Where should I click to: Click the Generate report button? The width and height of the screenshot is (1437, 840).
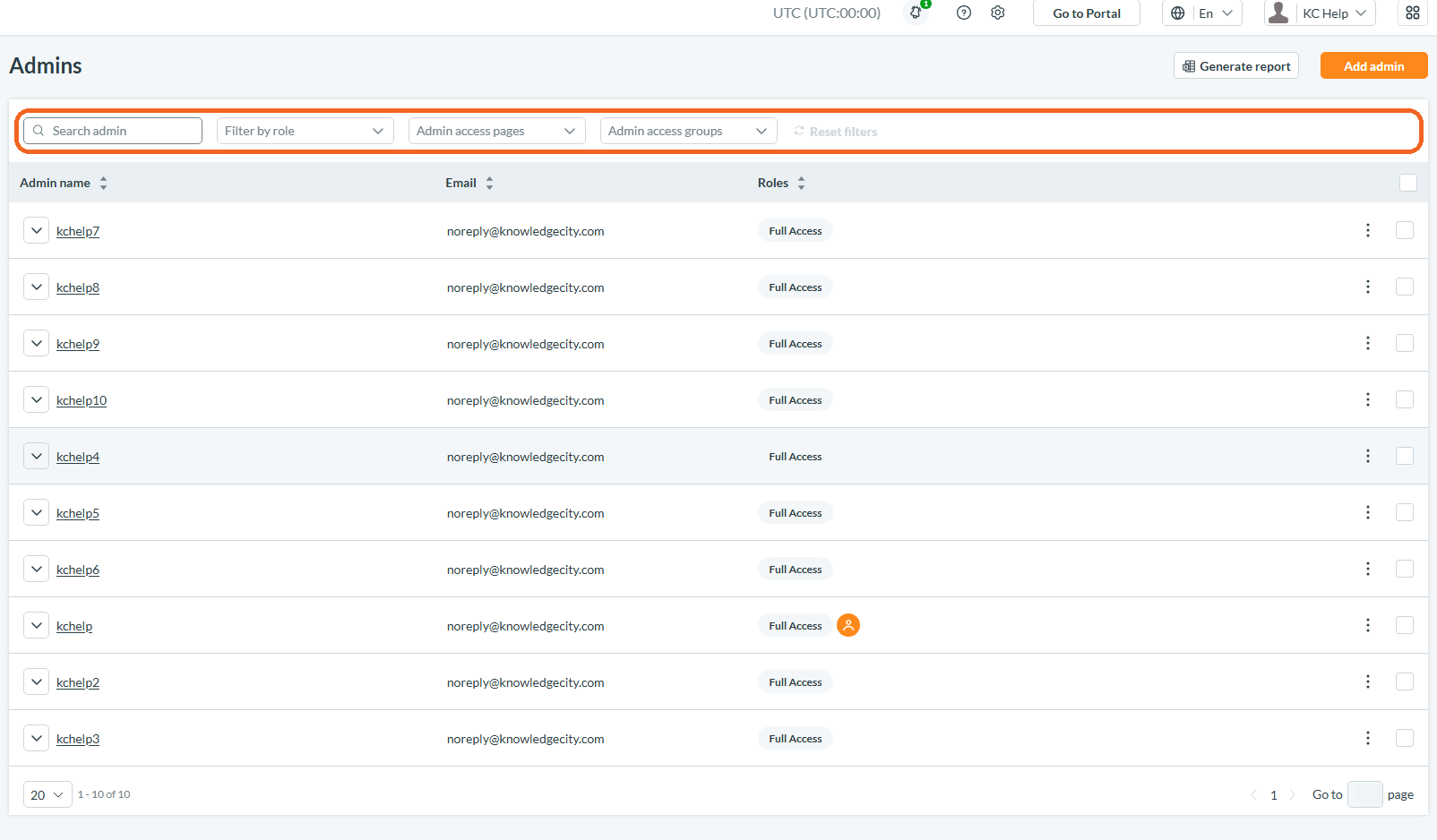tap(1236, 65)
